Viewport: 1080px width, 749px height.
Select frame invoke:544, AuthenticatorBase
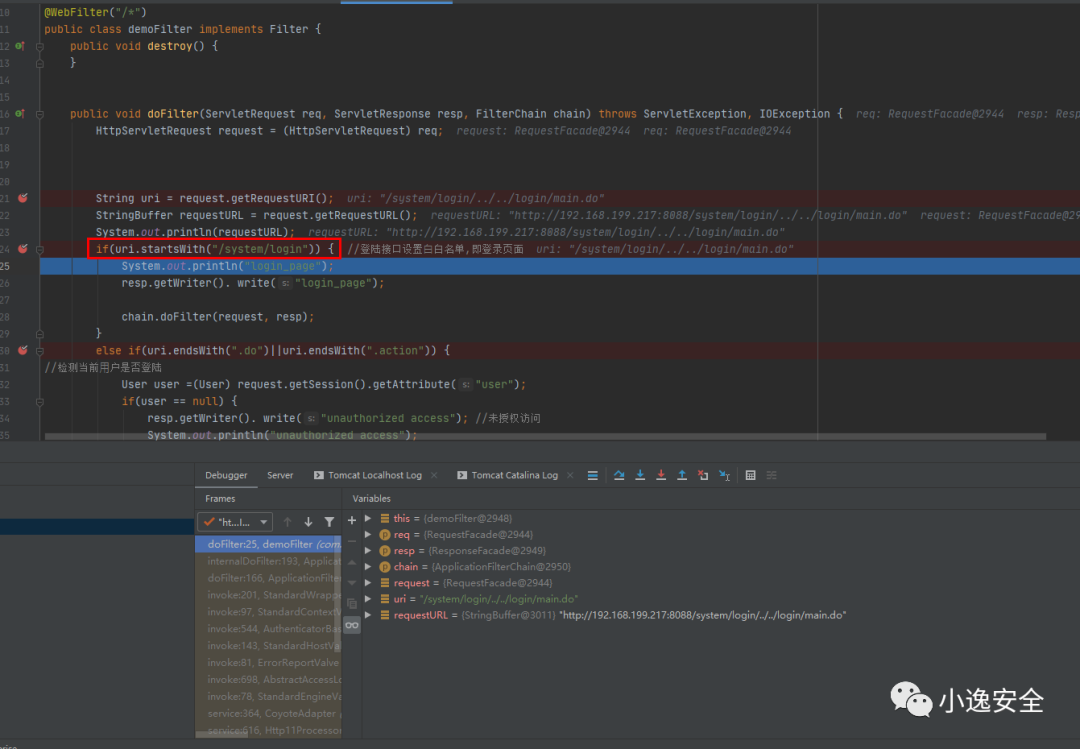pyautogui.click(x=269, y=629)
